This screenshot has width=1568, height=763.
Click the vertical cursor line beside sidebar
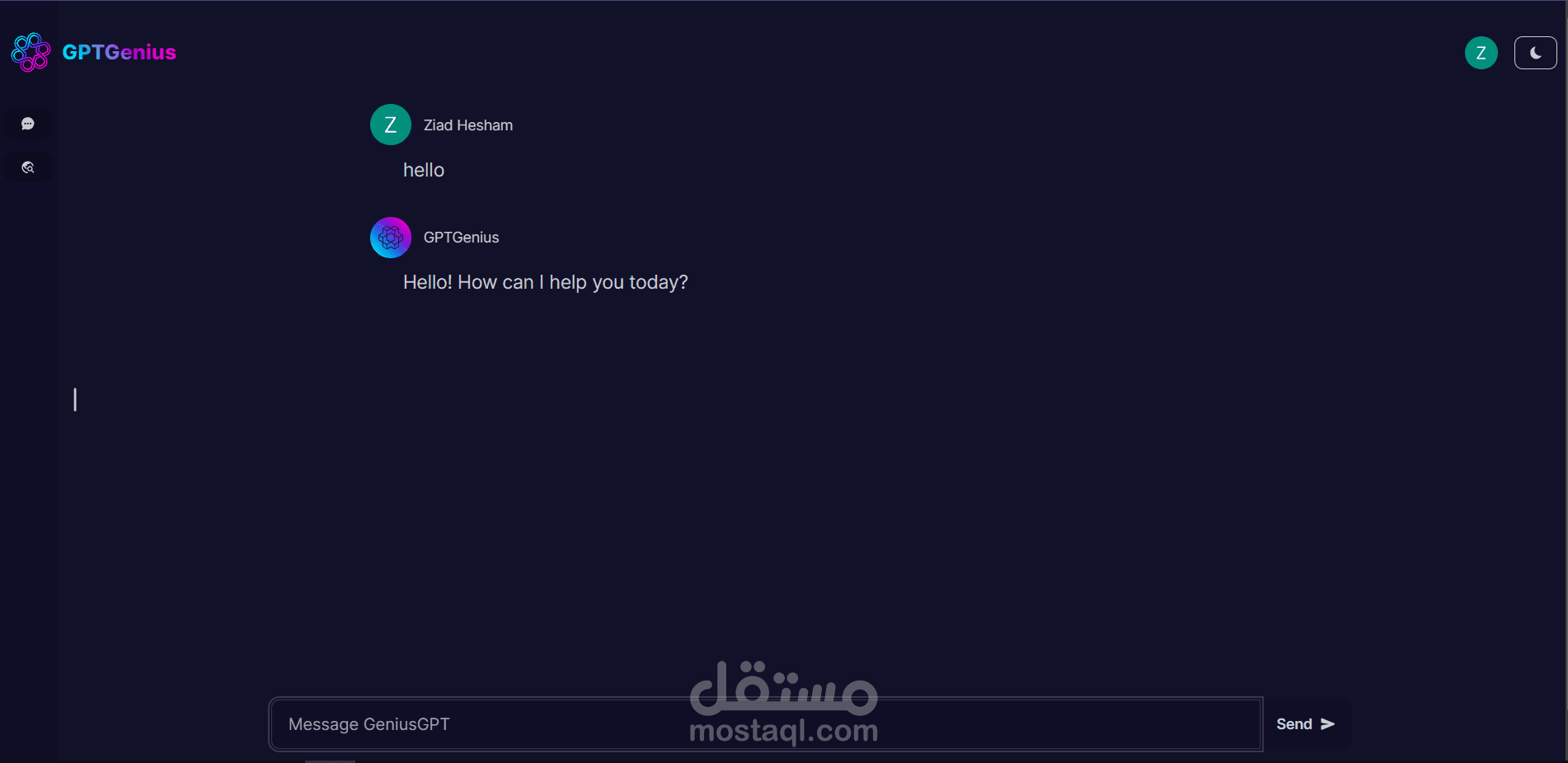coord(75,399)
